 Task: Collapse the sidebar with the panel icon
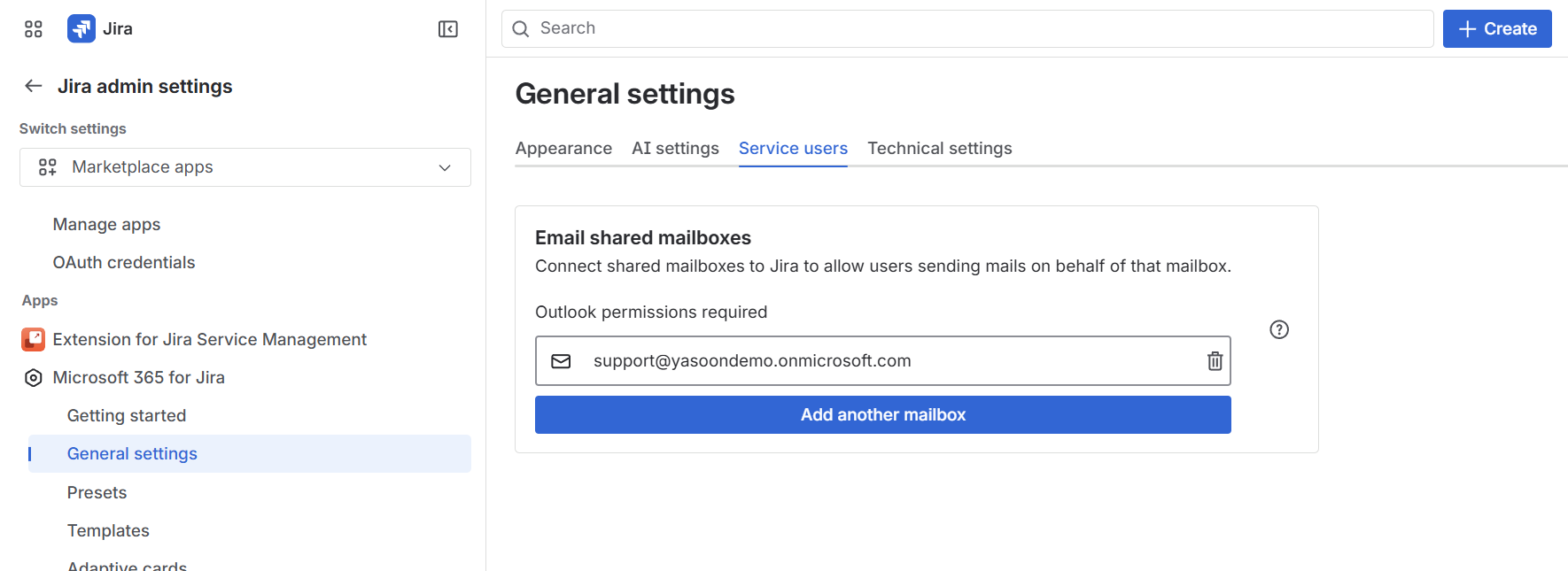448,29
